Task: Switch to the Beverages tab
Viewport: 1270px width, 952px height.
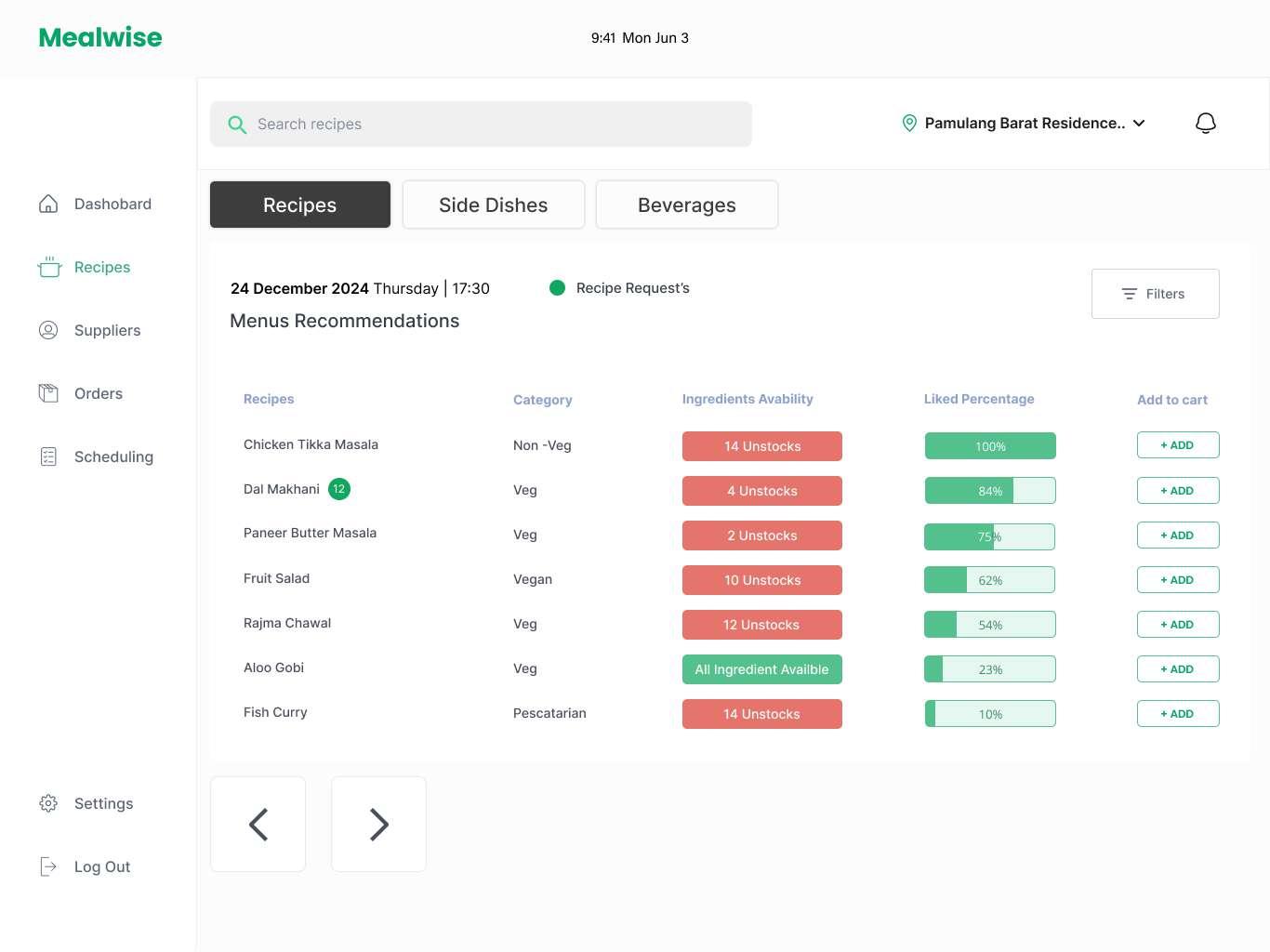Action: (687, 205)
